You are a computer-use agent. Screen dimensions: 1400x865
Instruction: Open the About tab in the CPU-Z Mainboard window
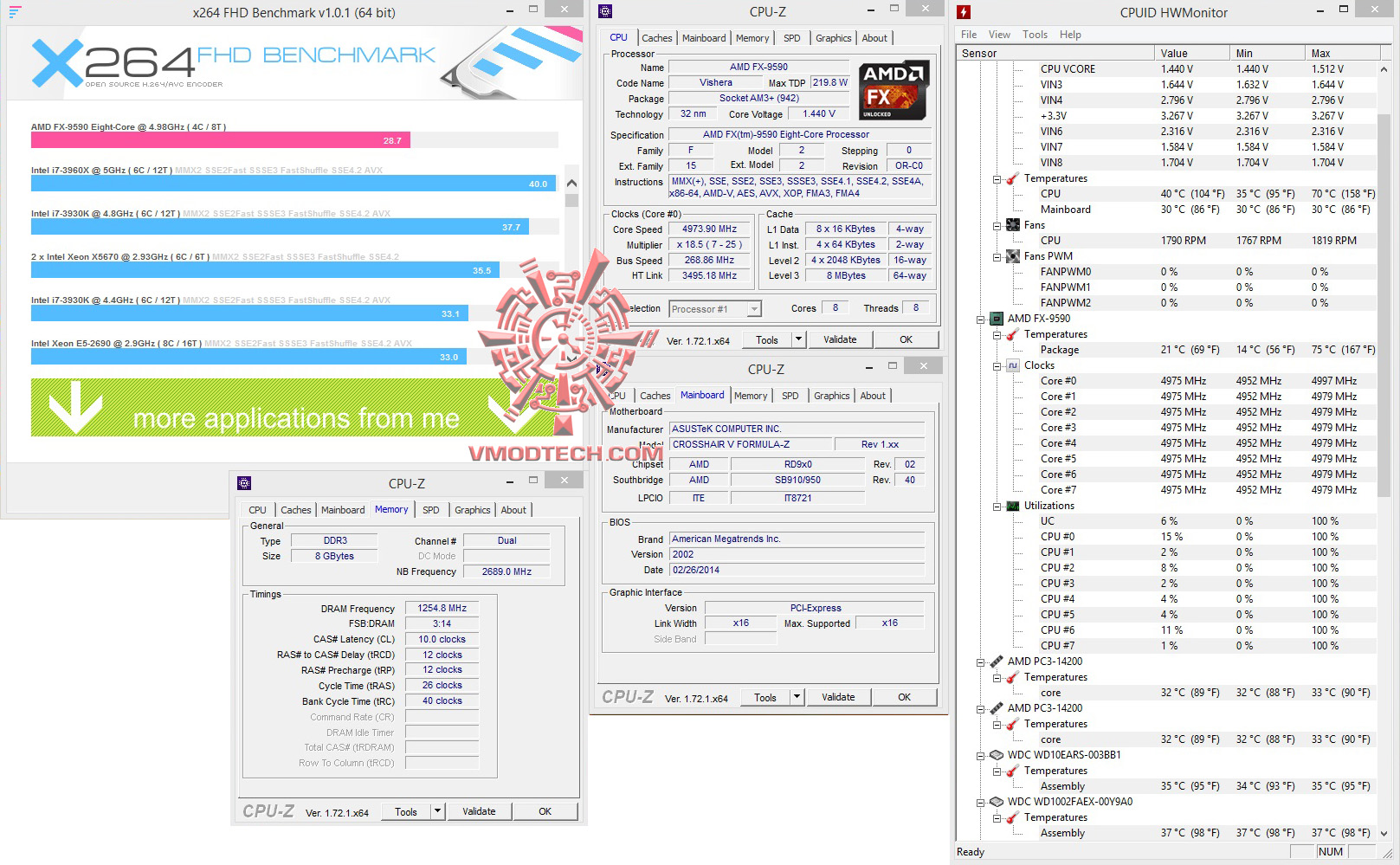(873, 396)
